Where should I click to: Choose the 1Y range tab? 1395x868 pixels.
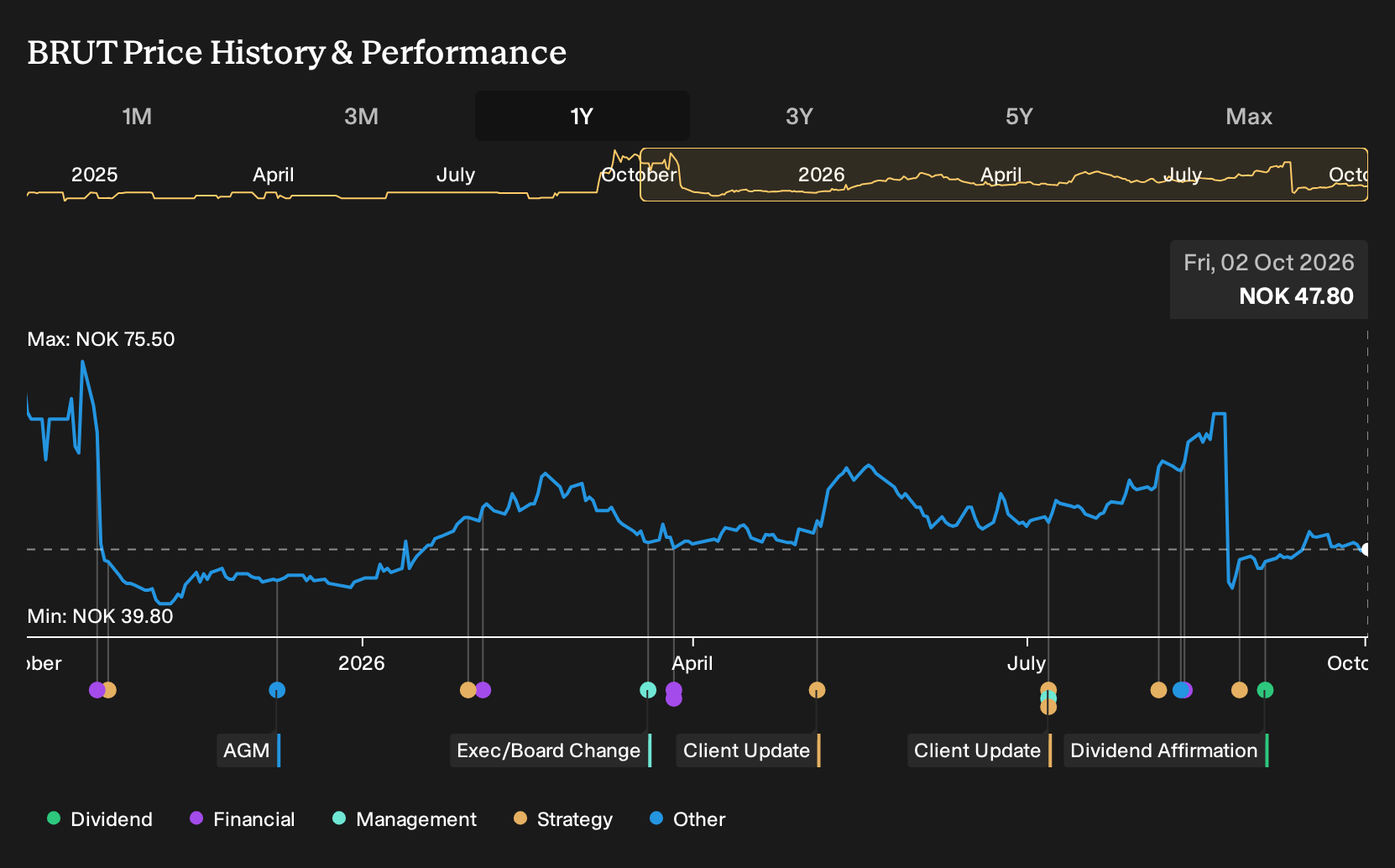(583, 116)
